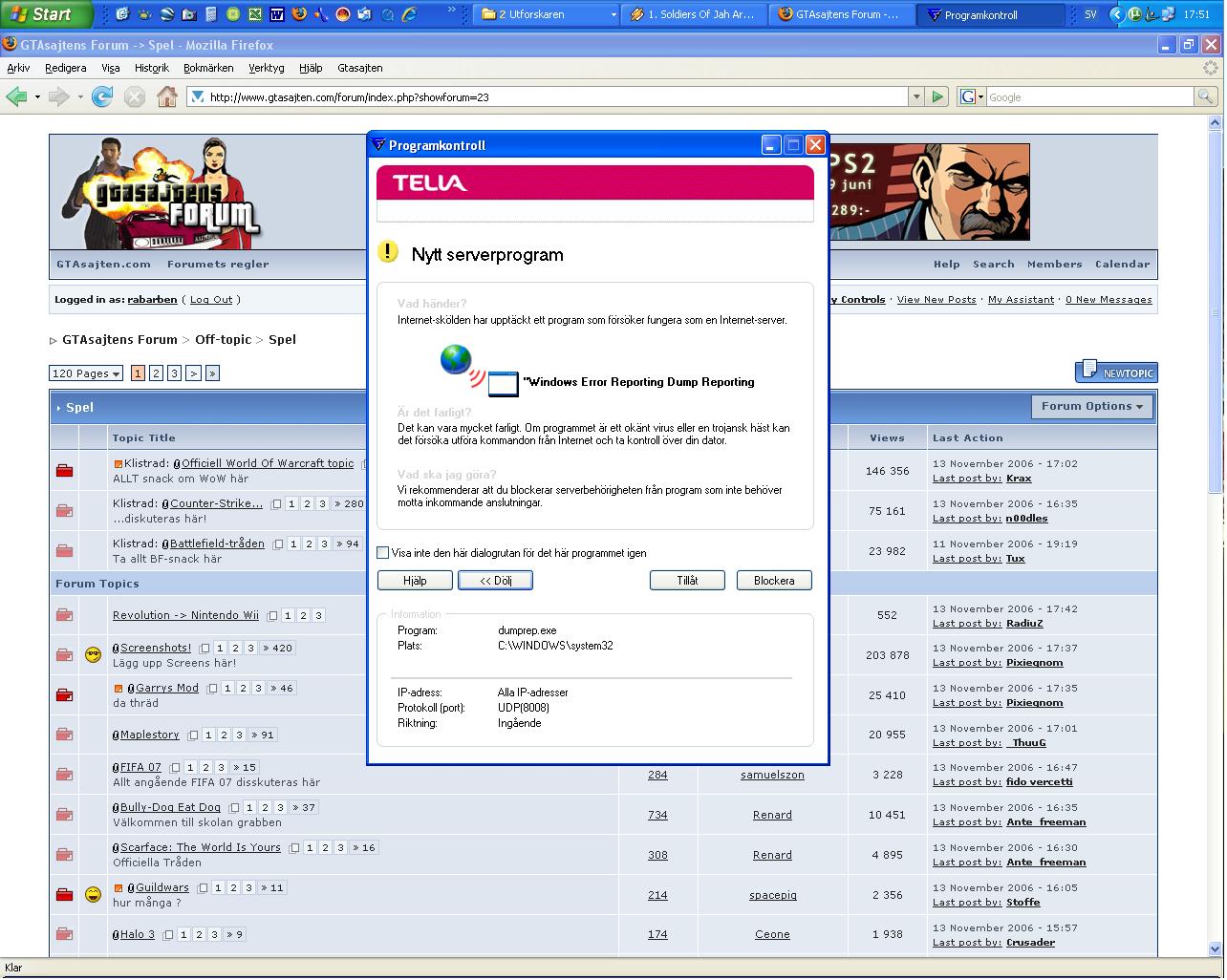The width and height of the screenshot is (1227, 980).
Task: Open the address bar history dropdown arrow
Action: [916, 96]
